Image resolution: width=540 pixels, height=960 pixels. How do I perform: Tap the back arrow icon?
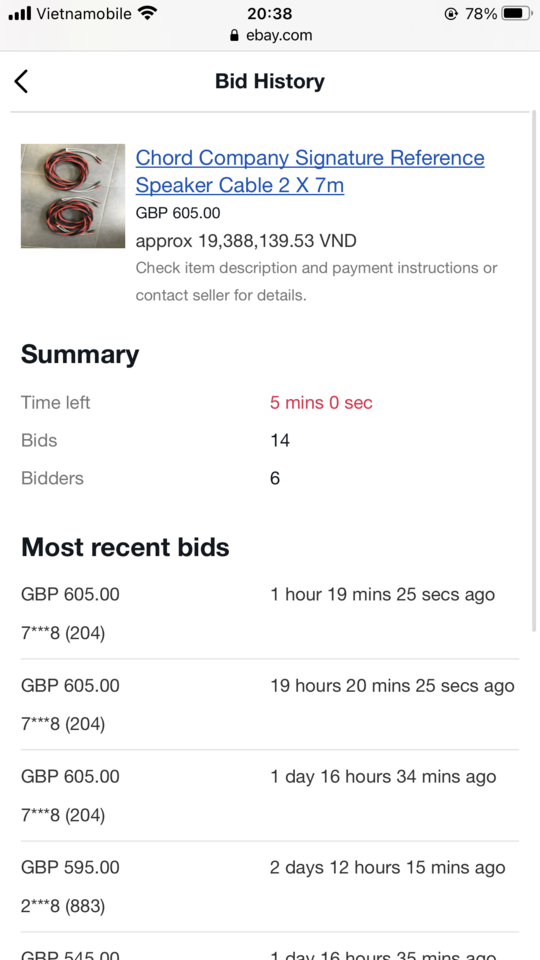pyautogui.click(x=21, y=81)
